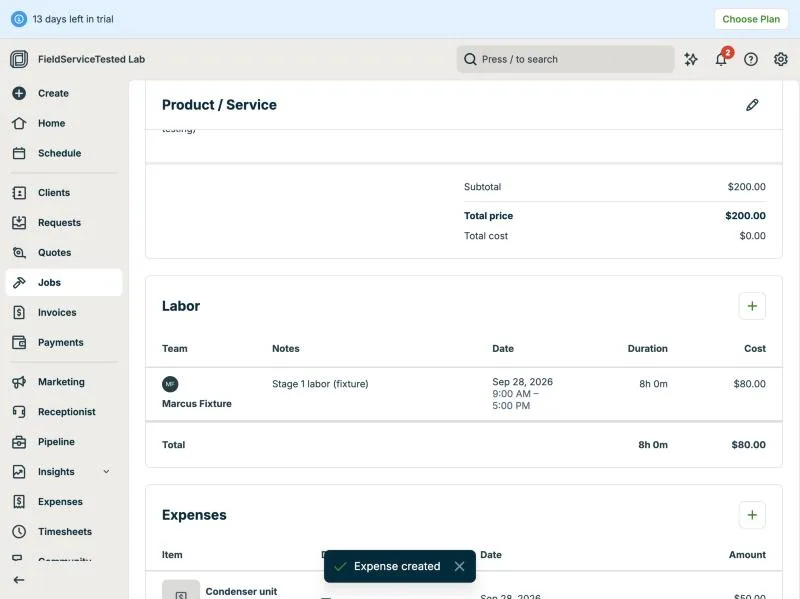800x599 pixels.
Task: Select Jobs in the sidebar
Action: click(x=64, y=282)
